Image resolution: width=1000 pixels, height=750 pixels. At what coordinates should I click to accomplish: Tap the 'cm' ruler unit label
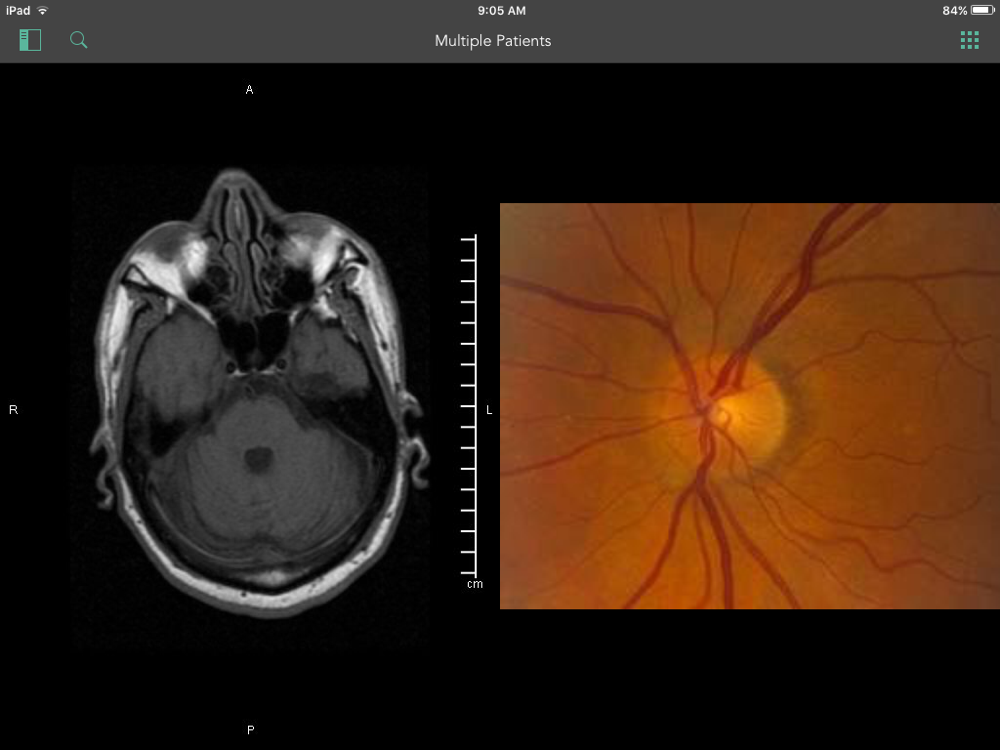(475, 584)
